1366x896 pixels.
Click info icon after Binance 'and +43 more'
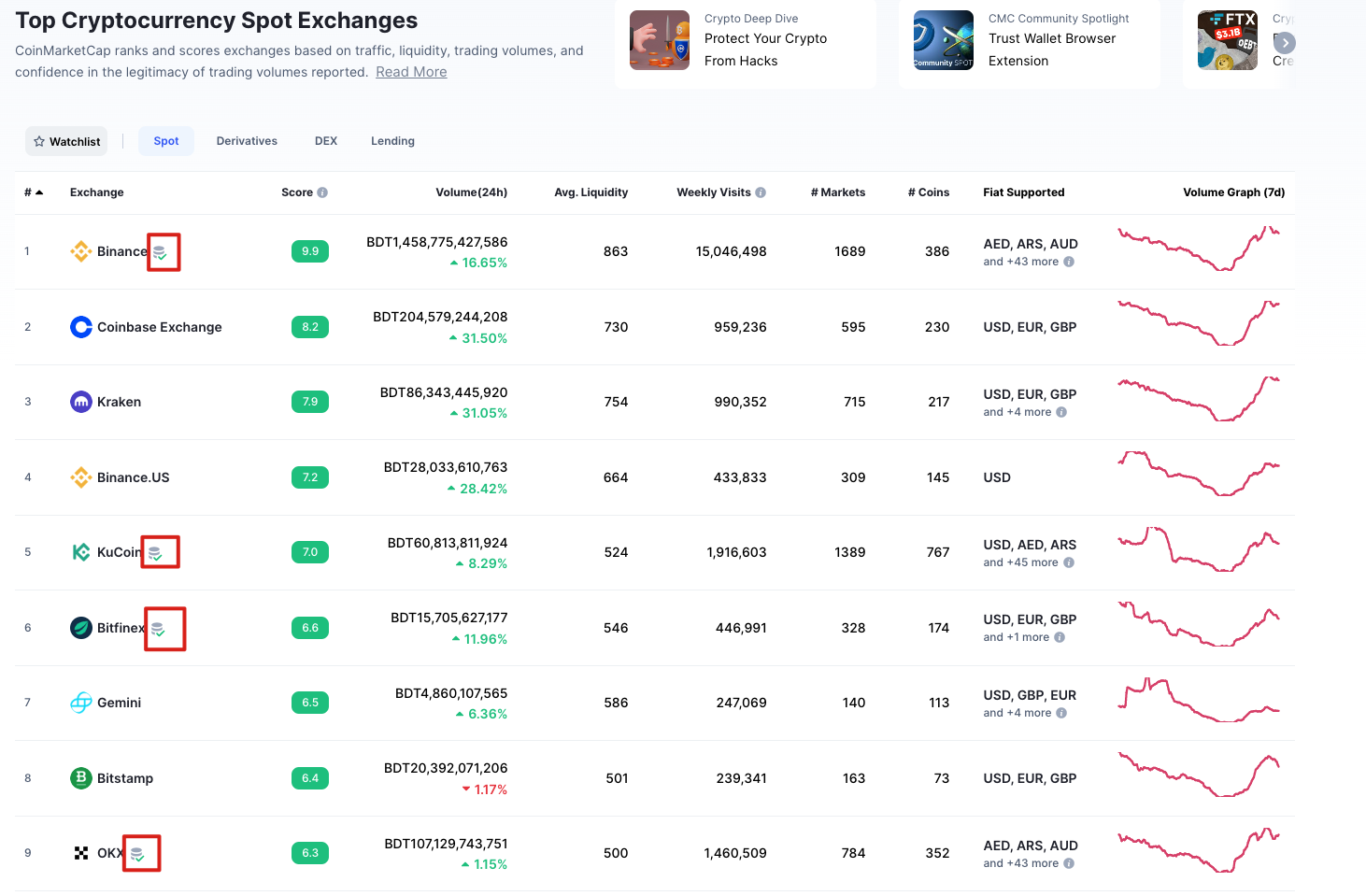[x=1069, y=262]
